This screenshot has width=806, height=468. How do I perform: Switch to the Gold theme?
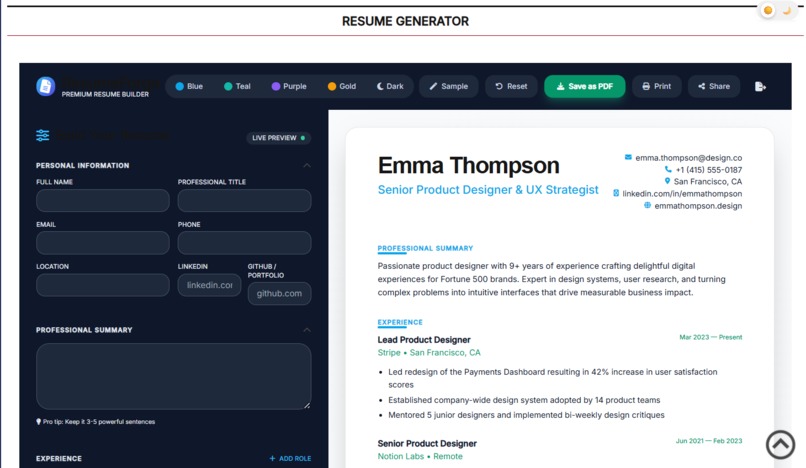pyautogui.click(x=342, y=86)
